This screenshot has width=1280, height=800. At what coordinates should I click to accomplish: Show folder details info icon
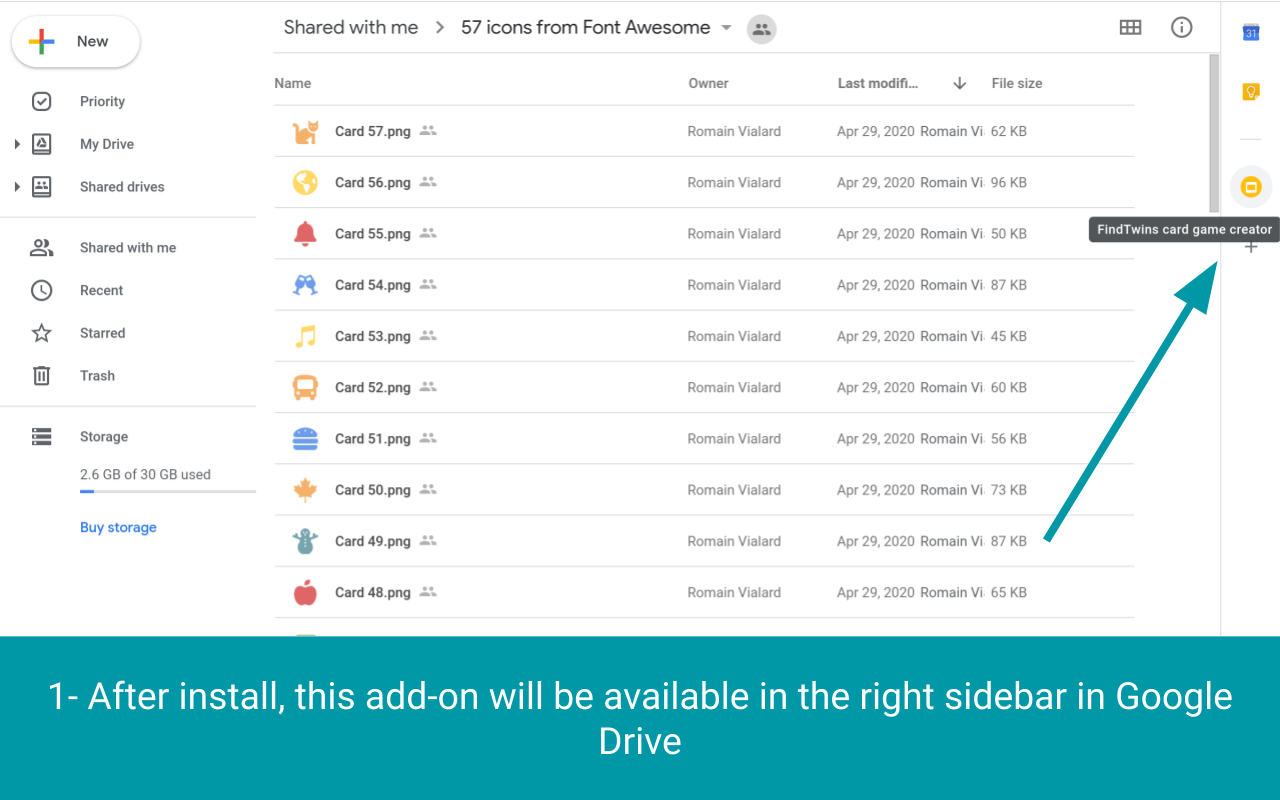[1181, 28]
